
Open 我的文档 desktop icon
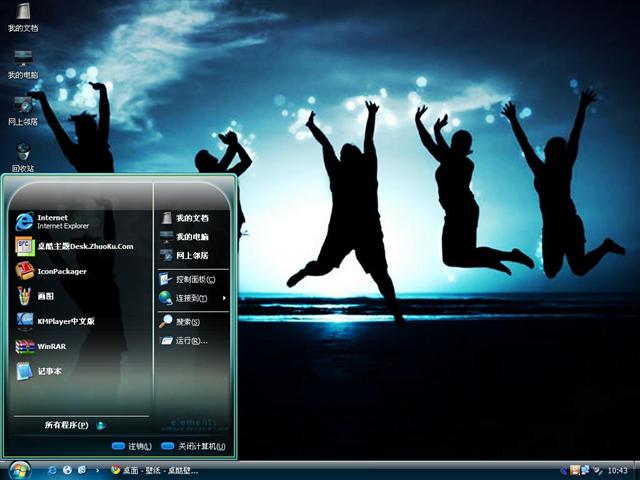23,16
